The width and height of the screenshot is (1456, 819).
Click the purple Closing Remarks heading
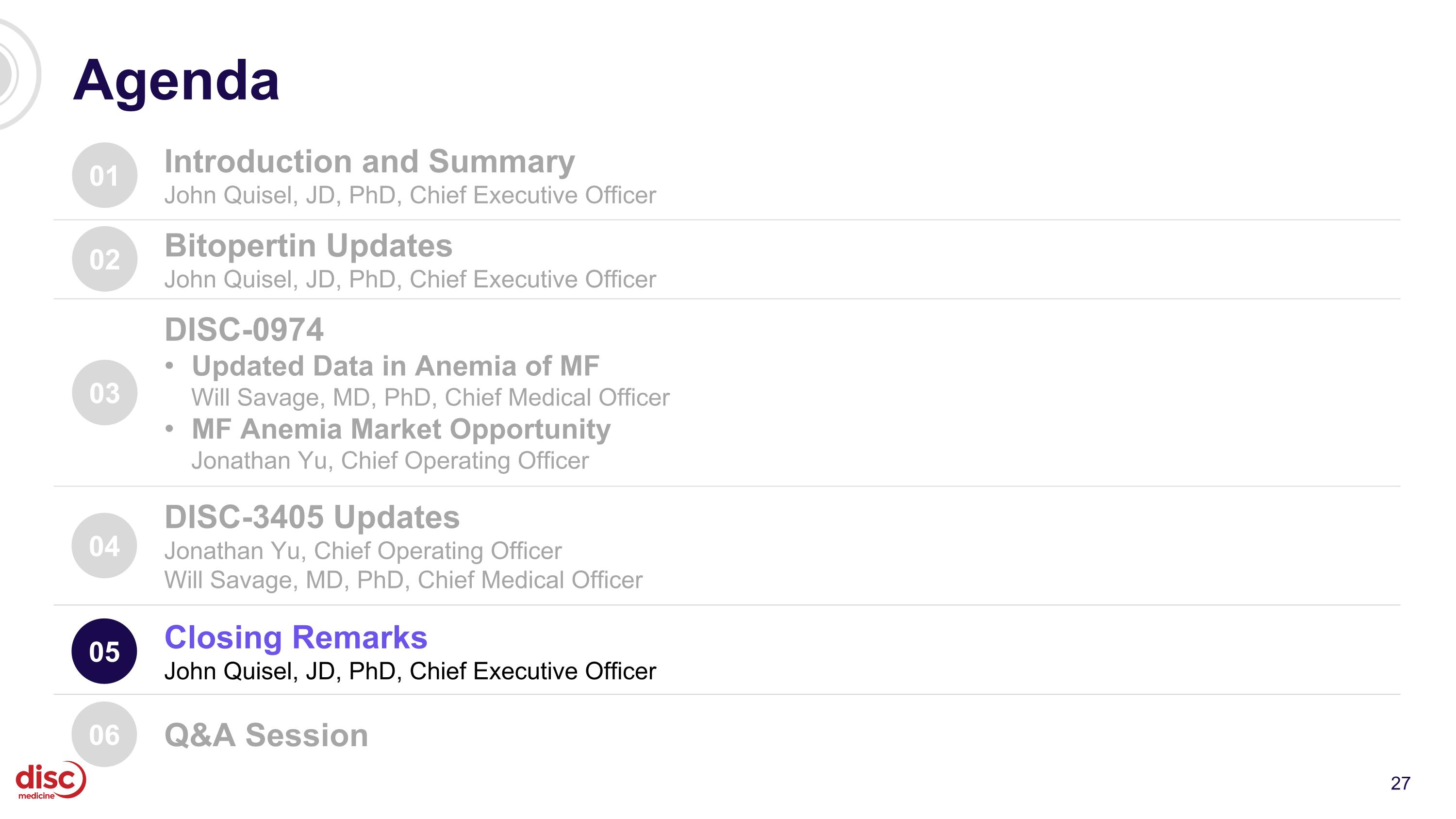[x=296, y=637]
